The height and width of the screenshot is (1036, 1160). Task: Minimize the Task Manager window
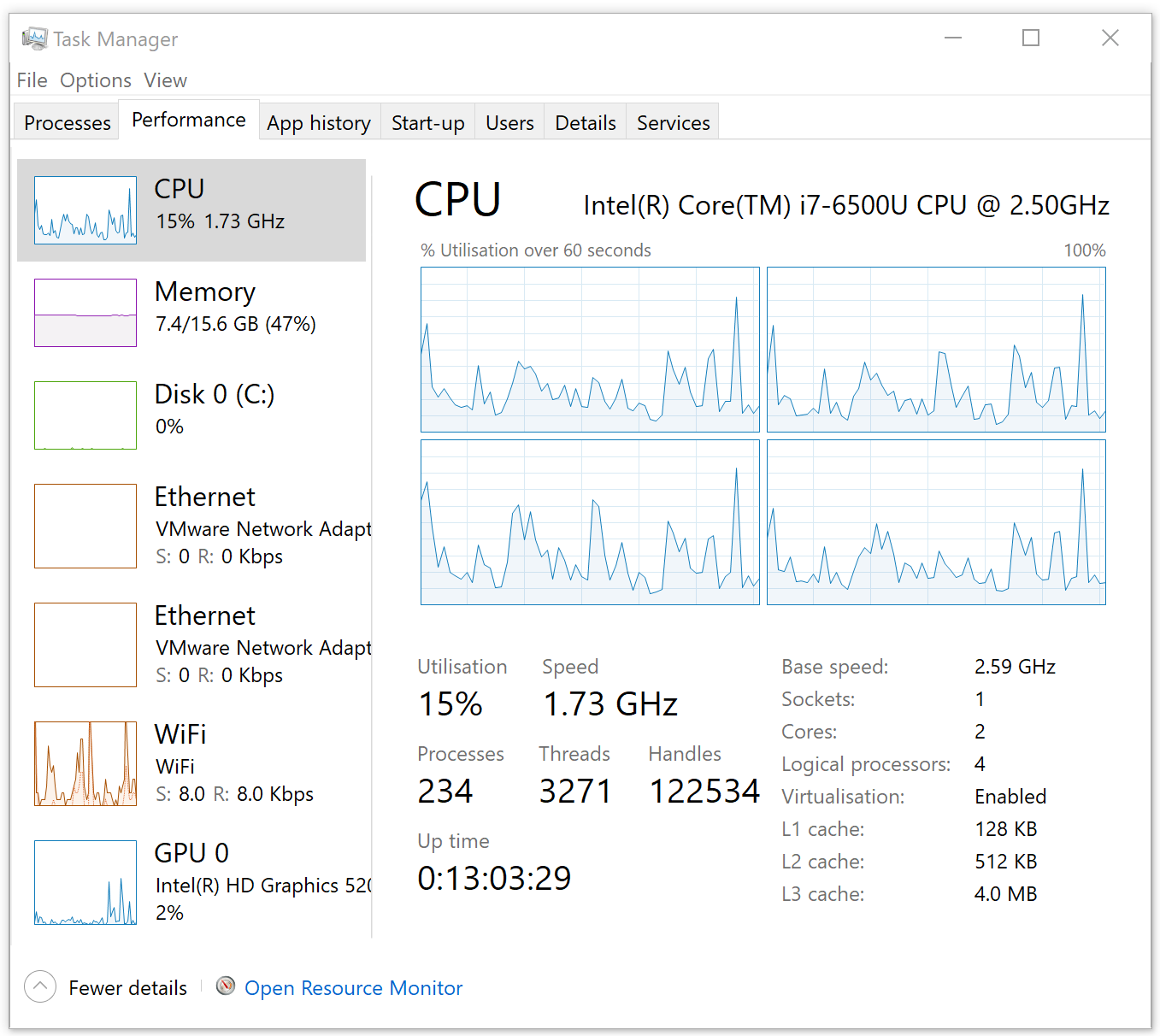click(x=953, y=38)
